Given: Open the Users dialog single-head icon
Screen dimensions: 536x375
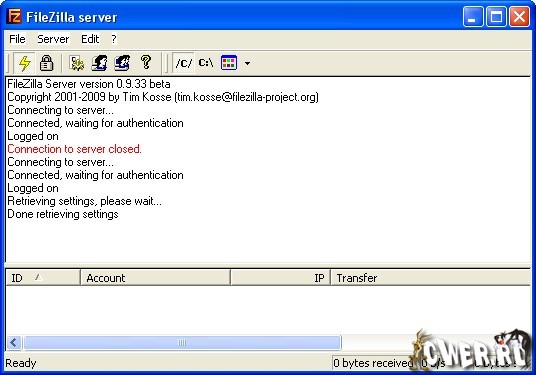Looking at the screenshot, I should [x=99, y=63].
